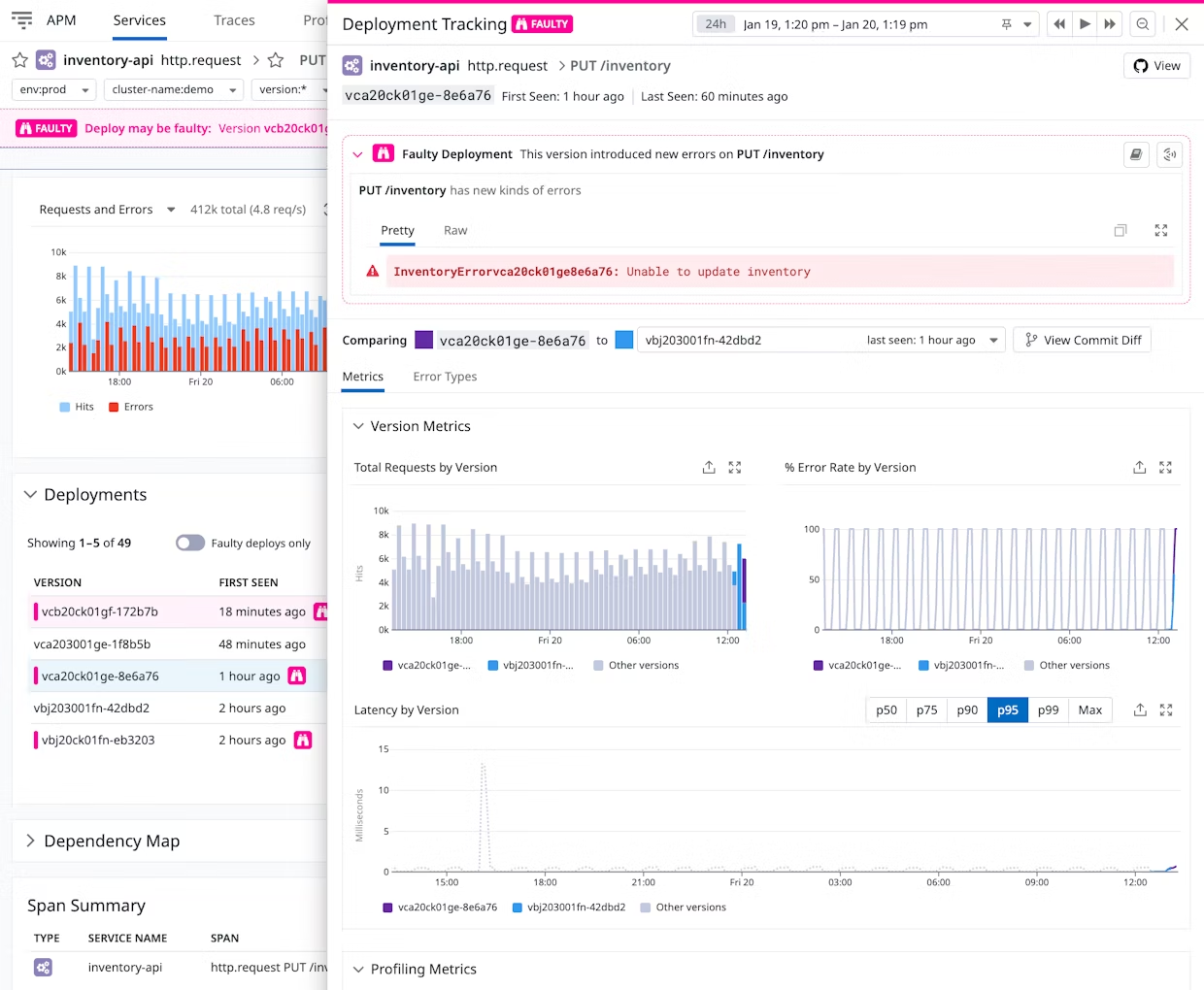Collapse the Deployments section
The width and height of the screenshot is (1204, 990).
point(30,494)
